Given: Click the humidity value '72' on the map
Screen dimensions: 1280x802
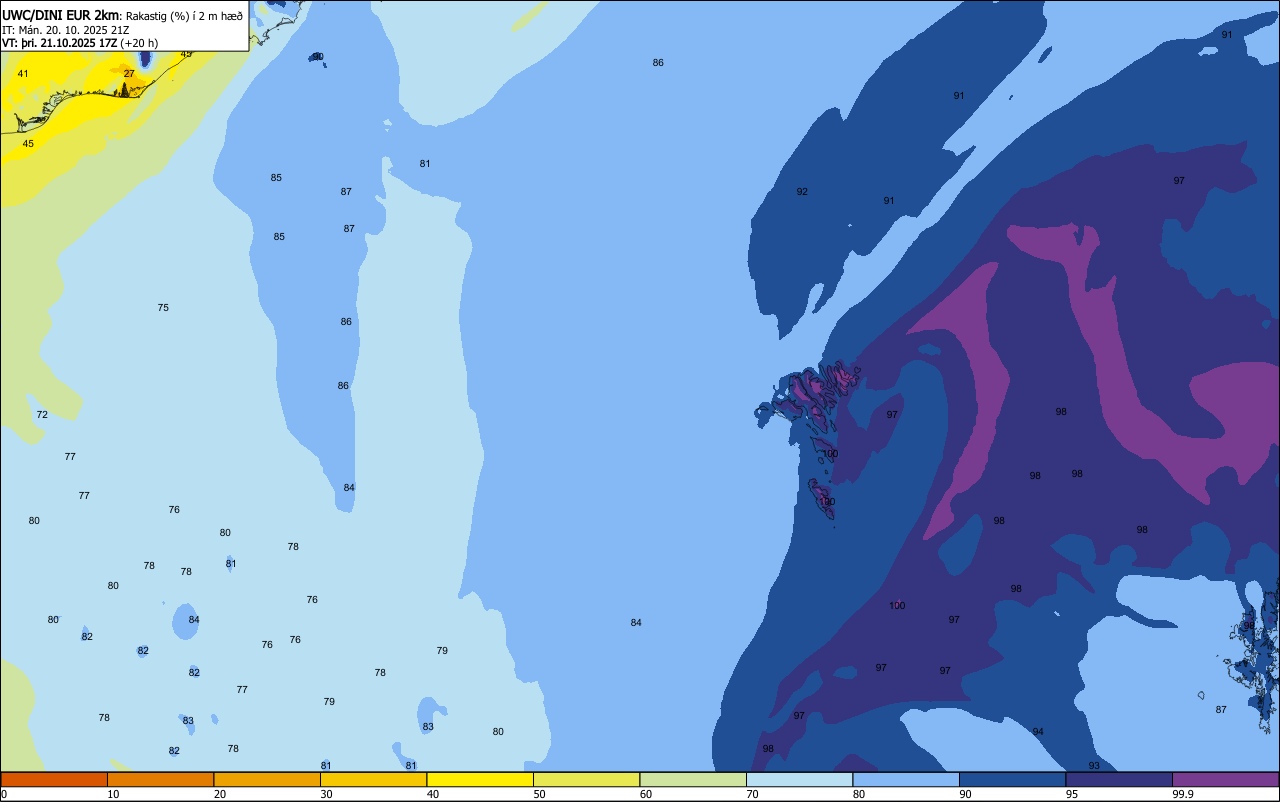Looking at the screenshot, I should [42, 415].
